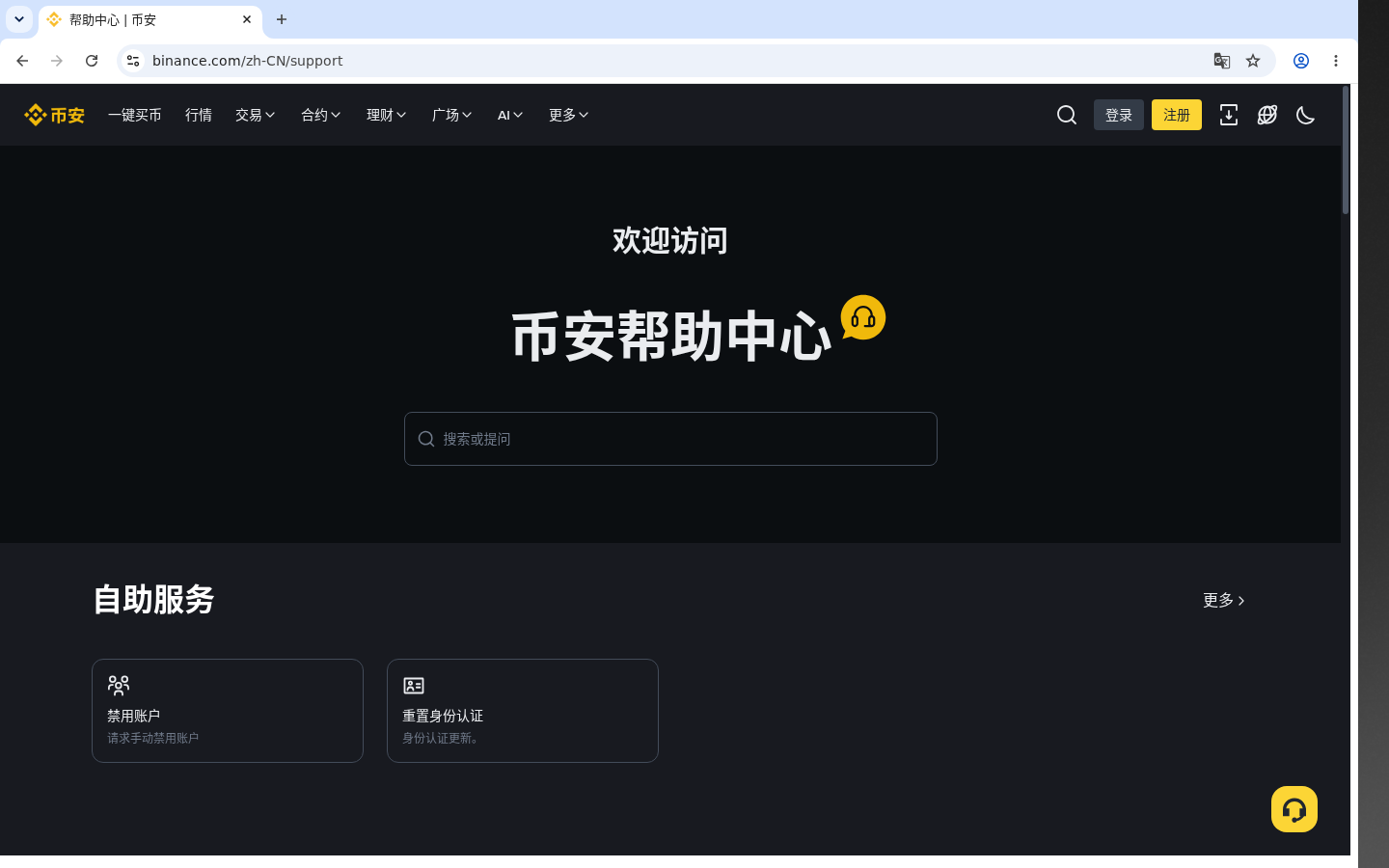This screenshot has height=868, width=1389.
Task: Go back with browser back arrow
Action: point(22,61)
